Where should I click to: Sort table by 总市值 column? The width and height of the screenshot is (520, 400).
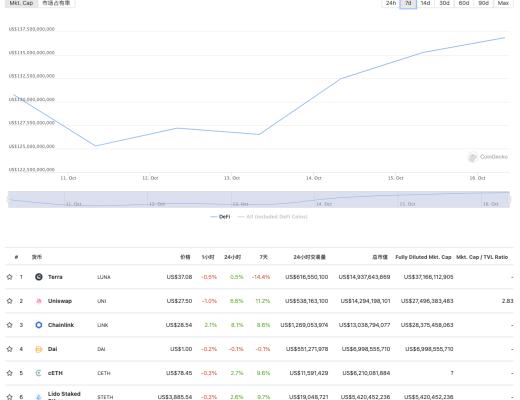tap(380, 257)
